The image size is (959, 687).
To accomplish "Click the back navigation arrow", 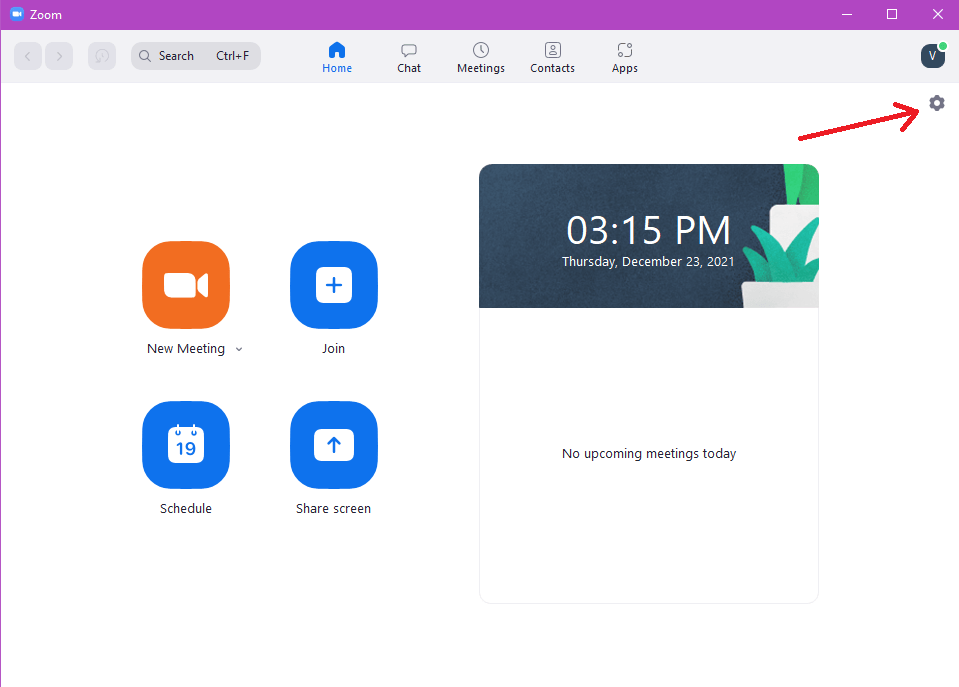I will coord(27,56).
